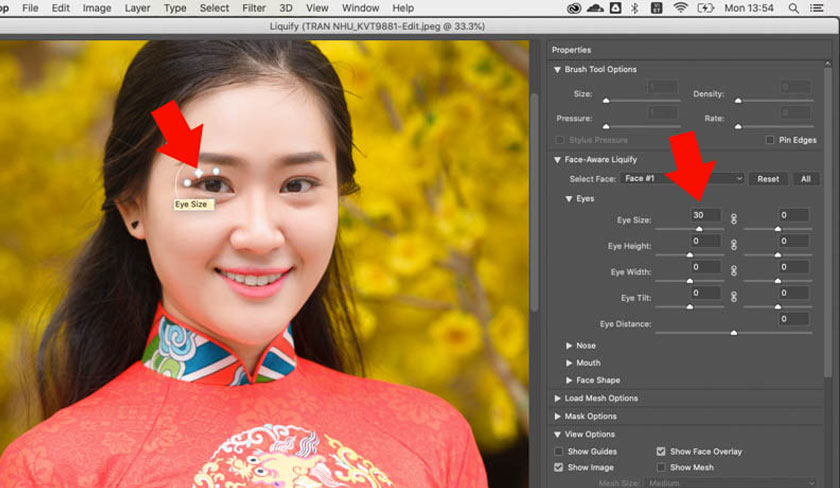Screen dimensions: 840x488
Task: Click the right Eye Size slider
Action: pos(778,229)
